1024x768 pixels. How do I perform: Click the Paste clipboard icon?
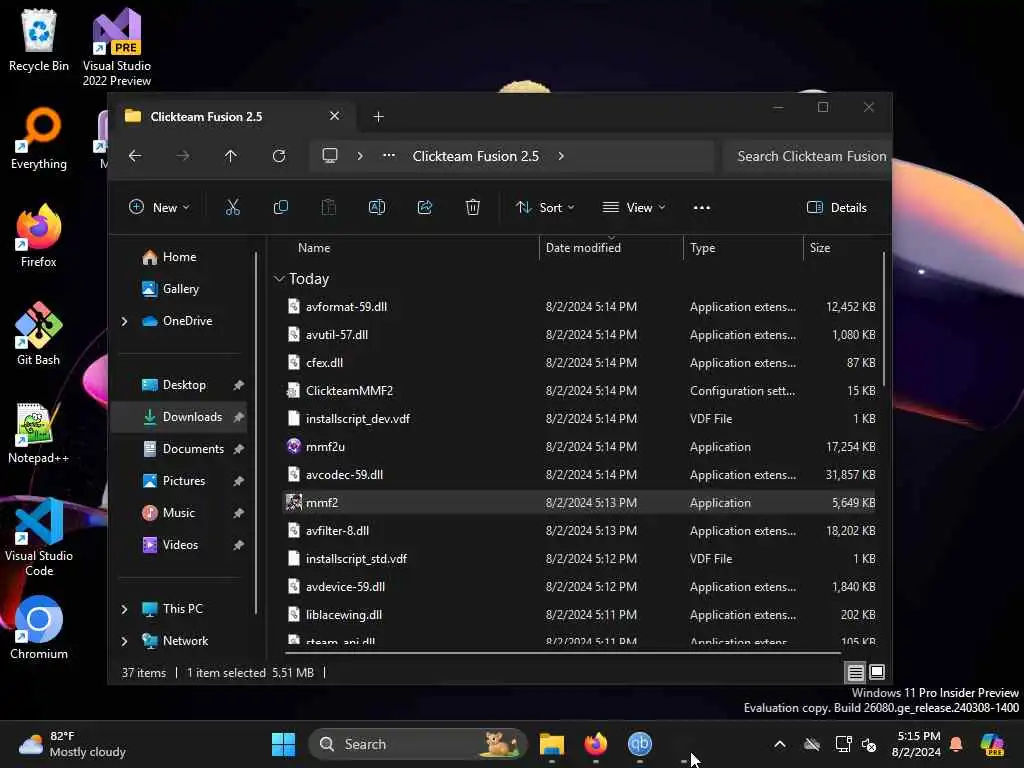[x=328, y=208]
